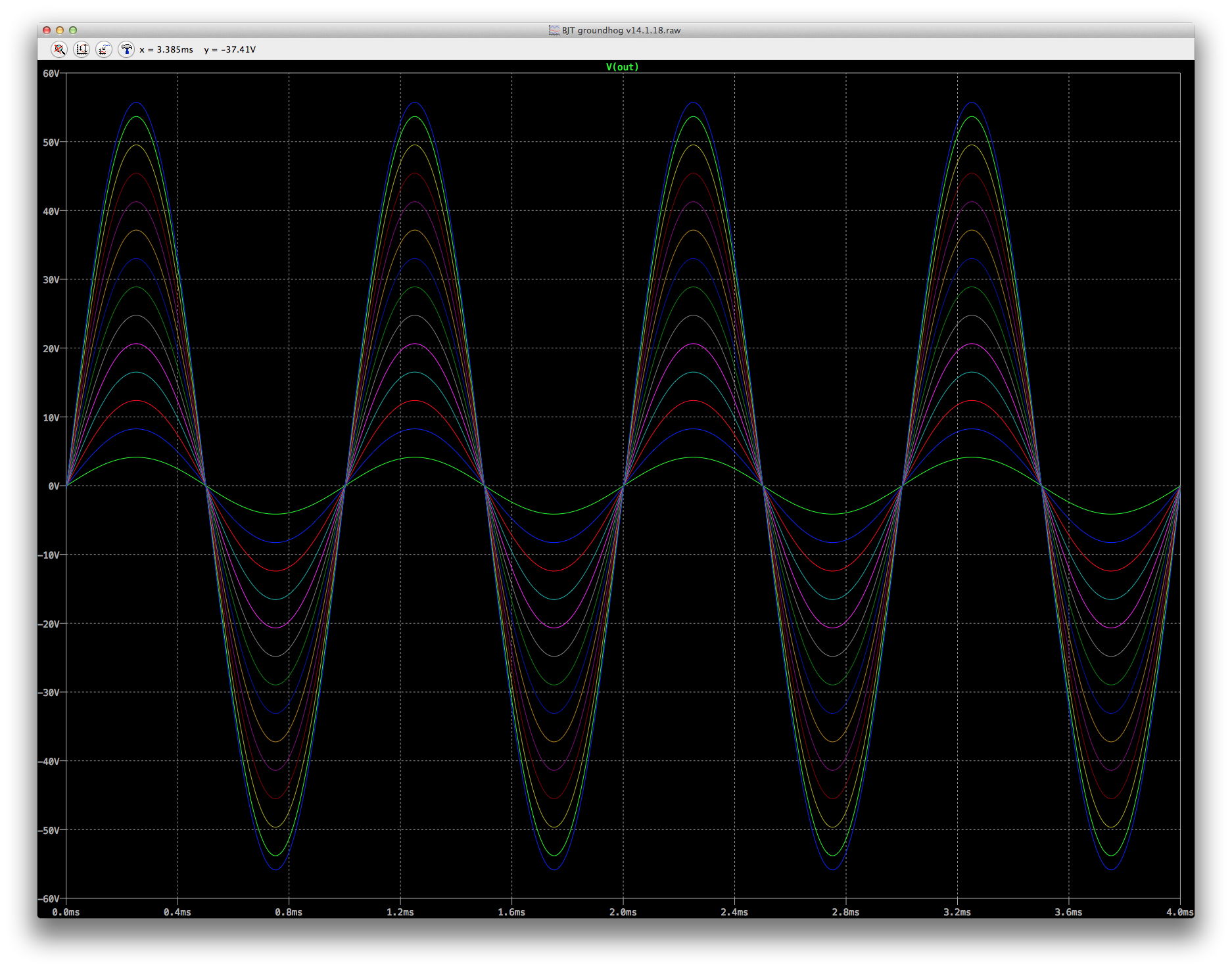Select the V(out) trace label
The width and height of the screenshot is (1232, 970).
[622, 67]
